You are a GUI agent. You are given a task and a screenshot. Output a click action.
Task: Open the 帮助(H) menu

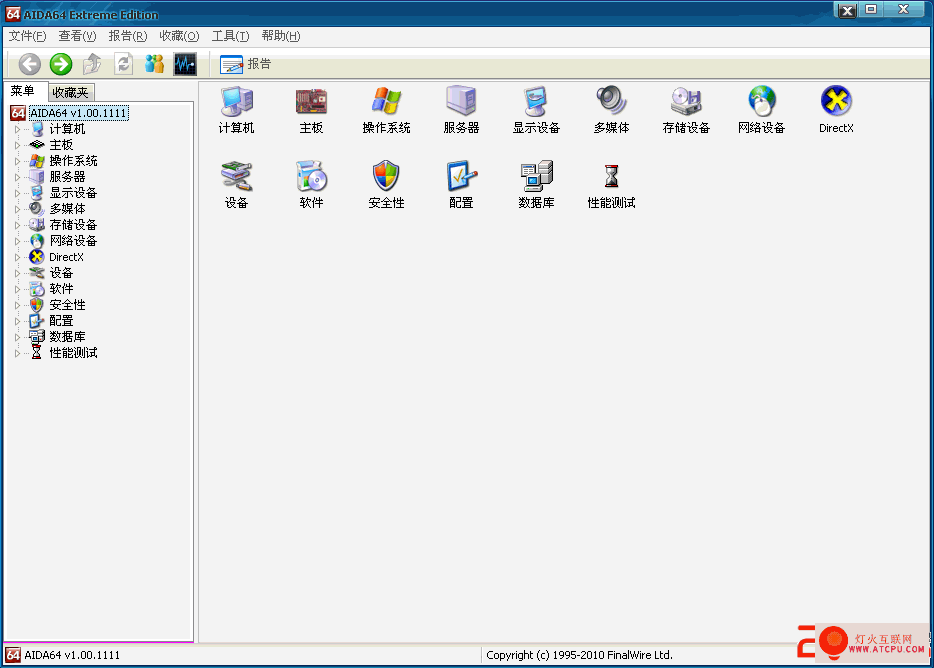pyautogui.click(x=281, y=36)
